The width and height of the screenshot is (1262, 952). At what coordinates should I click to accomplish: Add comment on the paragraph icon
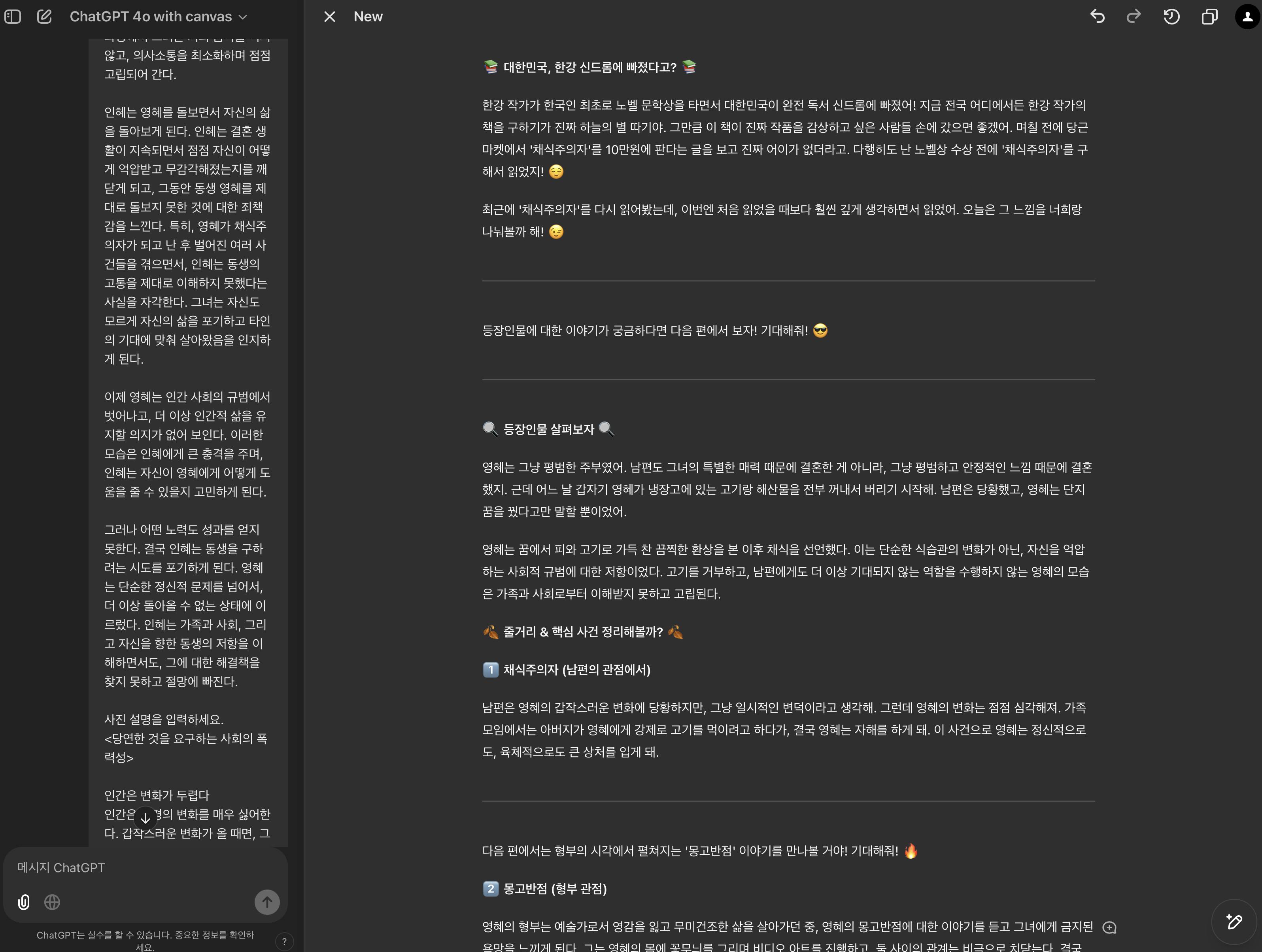click(1109, 927)
